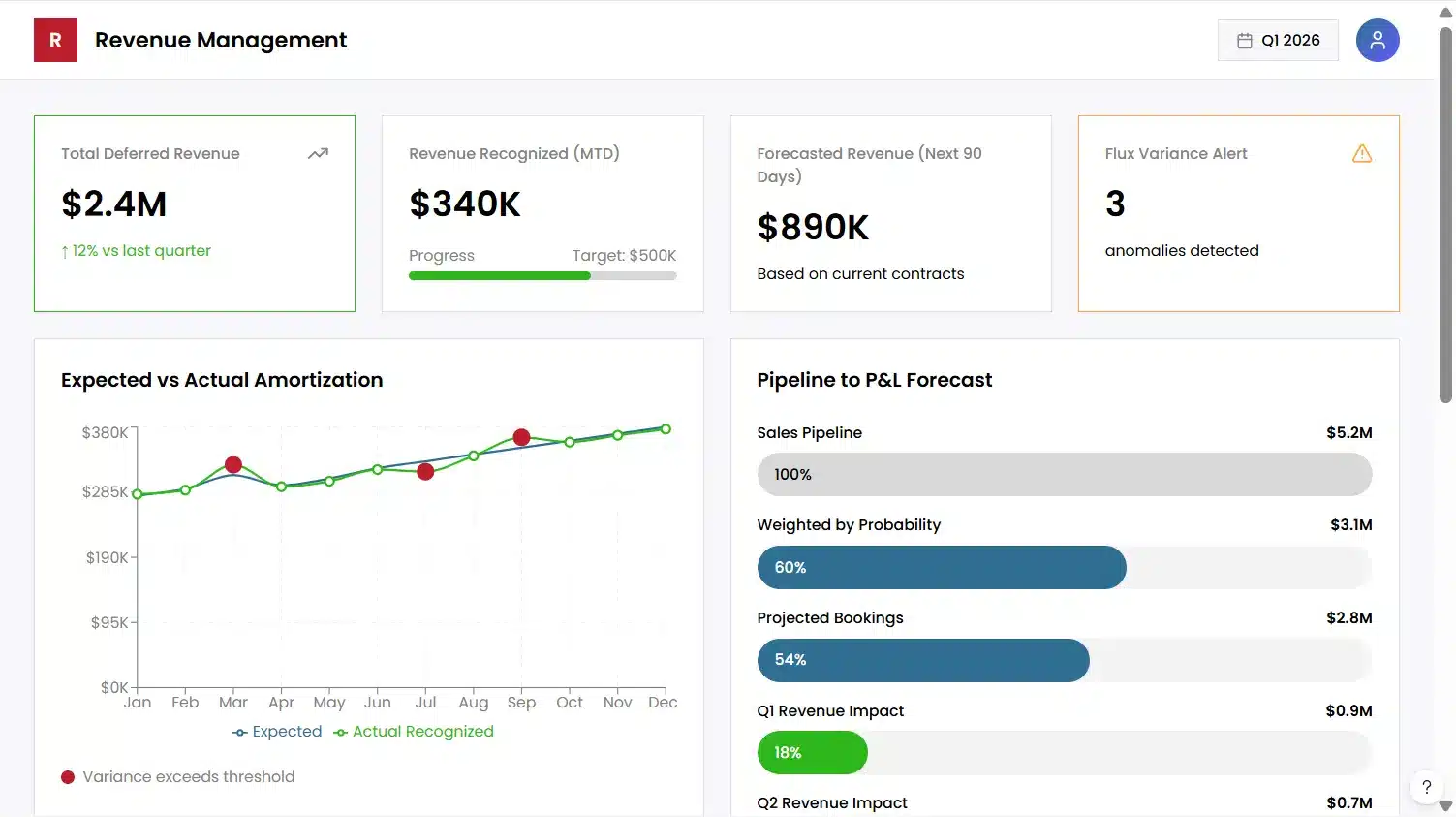Image resolution: width=1456 pixels, height=817 pixels.
Task: Click the trending arrow on Deferred Revenue
Action: click(318, 153)
